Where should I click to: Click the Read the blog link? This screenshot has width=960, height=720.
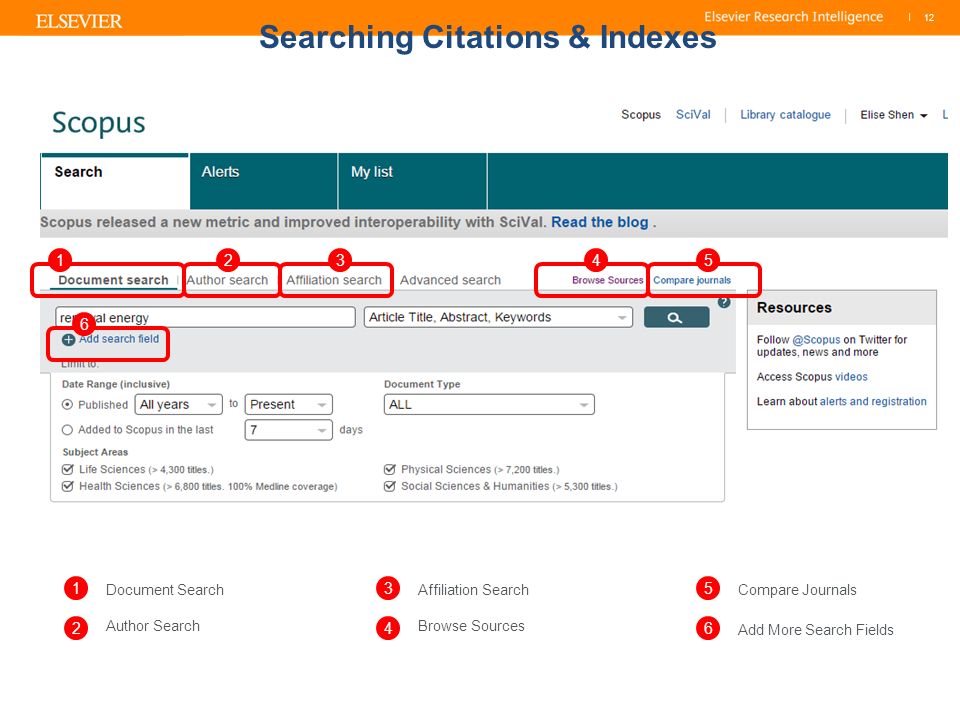tap(600, 222)
